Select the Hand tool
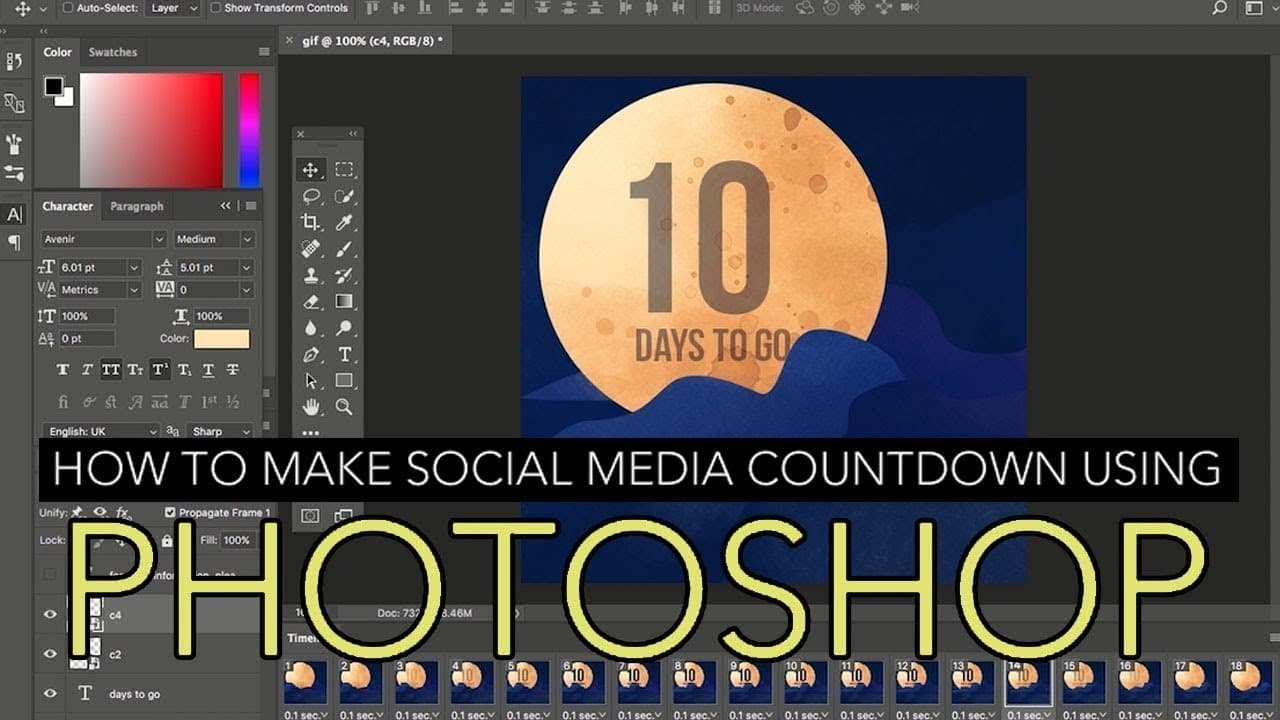The height and width of the screenshot is (720, 1280). [x=311, y=406]
